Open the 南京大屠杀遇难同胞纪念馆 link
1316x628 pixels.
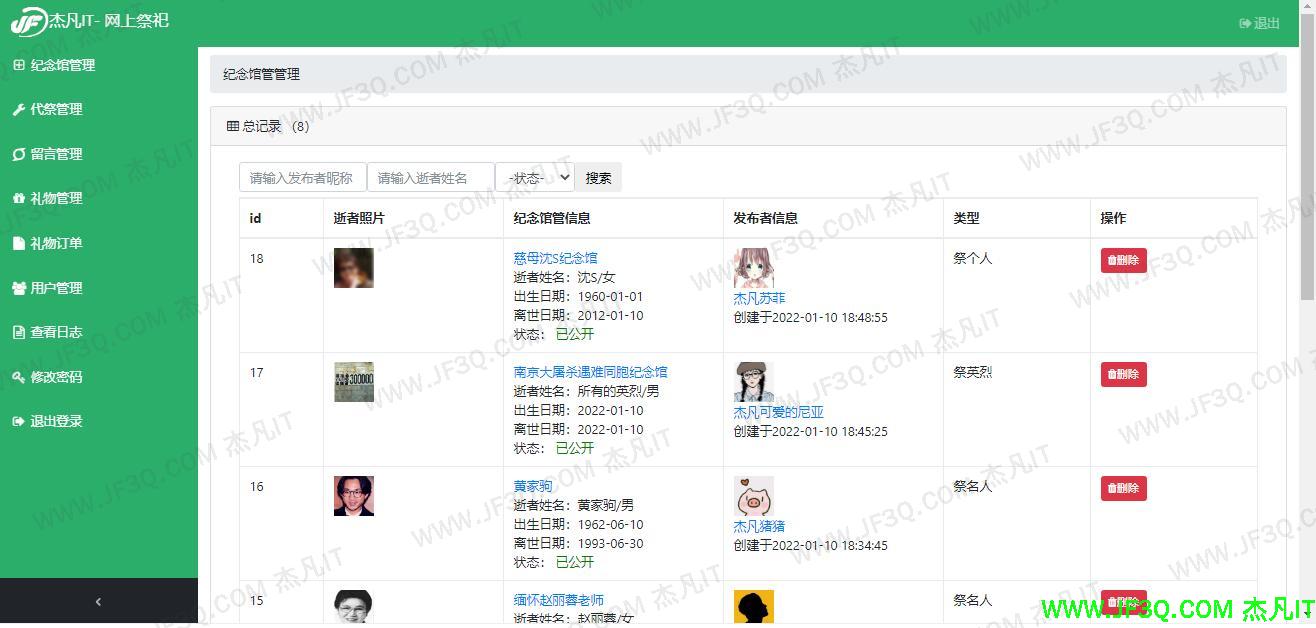pyautogui.click(x=590, y=372)
